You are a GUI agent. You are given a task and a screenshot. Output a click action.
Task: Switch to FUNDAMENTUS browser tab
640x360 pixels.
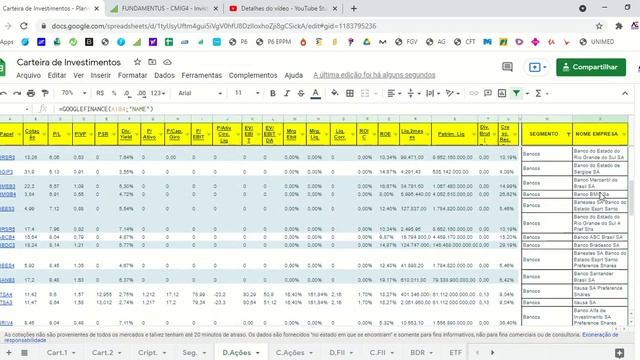(x=165, y=8)
